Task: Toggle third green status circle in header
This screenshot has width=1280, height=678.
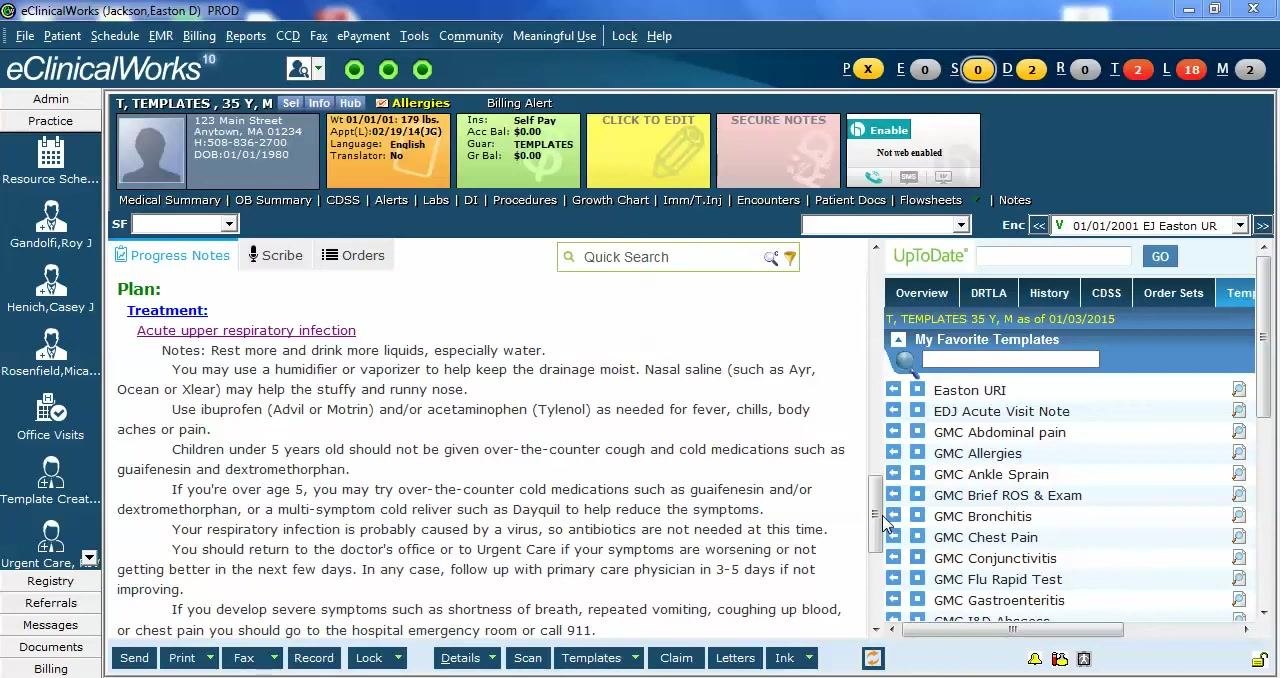Action: coord(422,69)
